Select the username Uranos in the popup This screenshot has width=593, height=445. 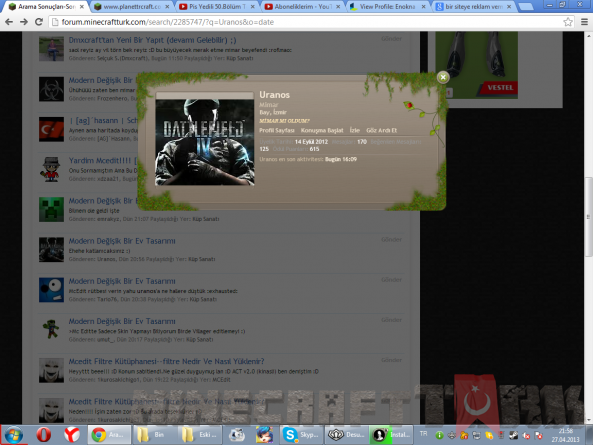click(x=274, y=95)
